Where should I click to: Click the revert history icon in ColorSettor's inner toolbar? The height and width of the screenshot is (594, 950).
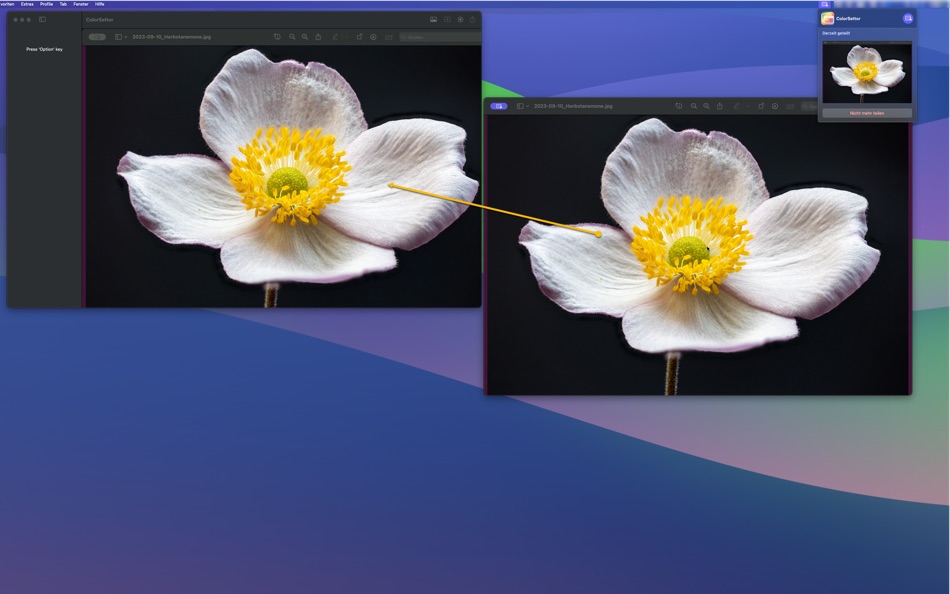[277, 37]
